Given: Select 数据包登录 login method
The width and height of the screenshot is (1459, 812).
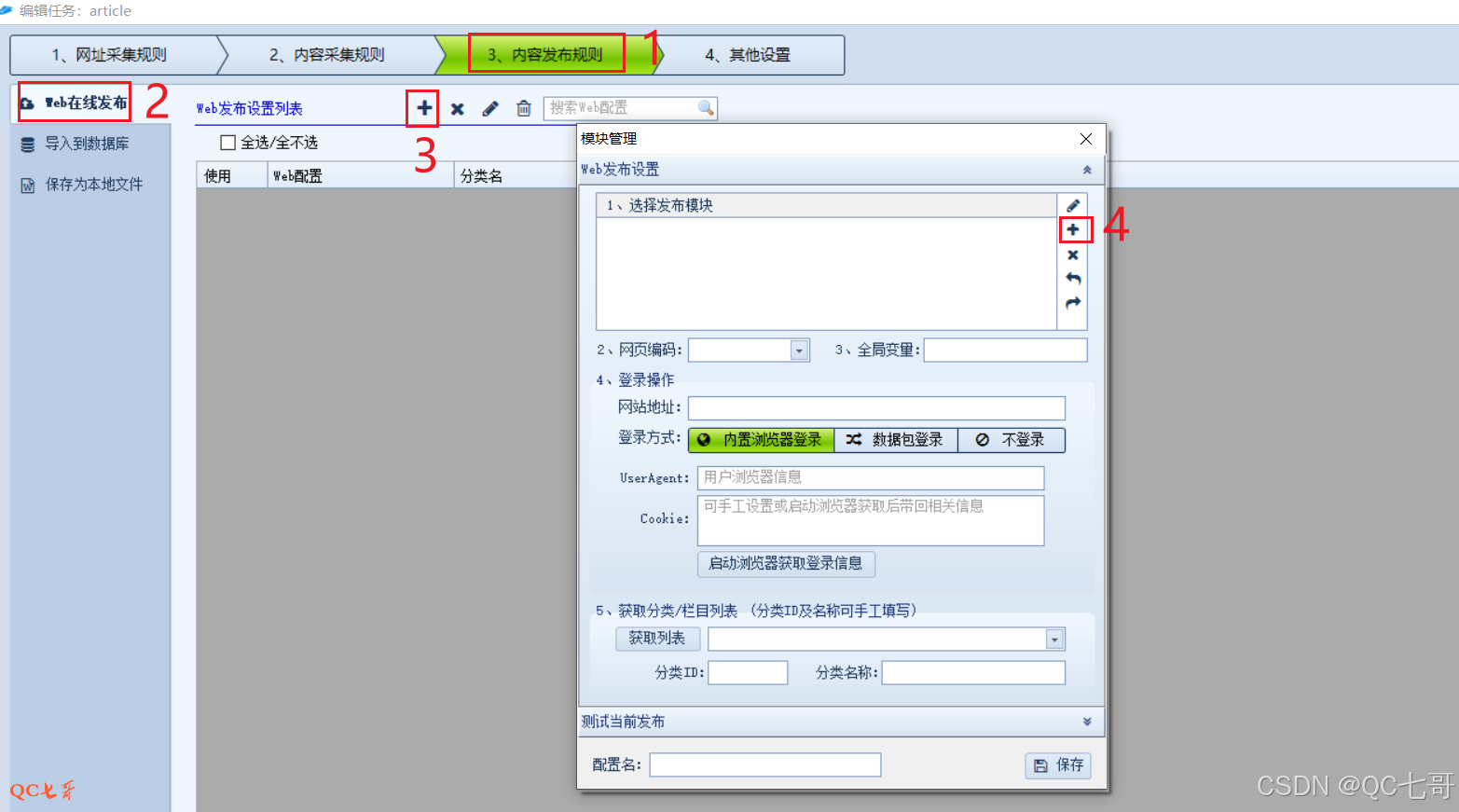Looking at the screenshot, I should 895,440.
